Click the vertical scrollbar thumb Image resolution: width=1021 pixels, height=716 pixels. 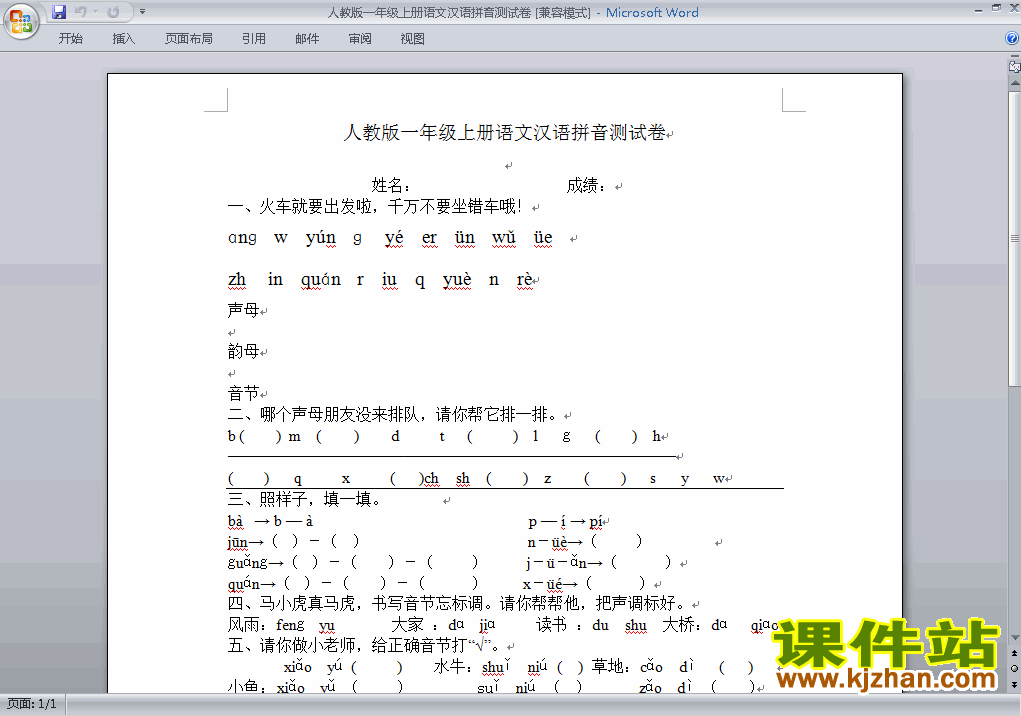(x=1014, y=239)
